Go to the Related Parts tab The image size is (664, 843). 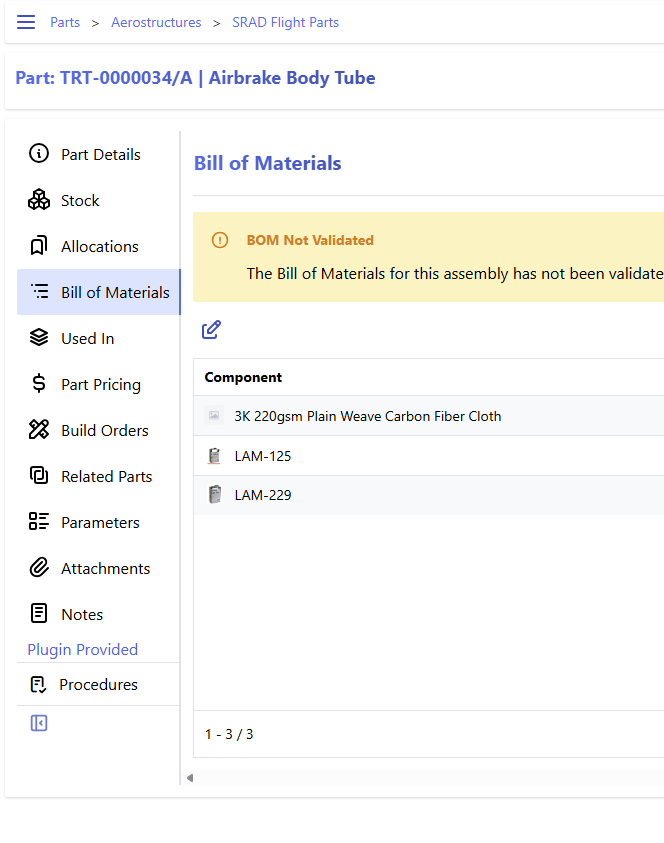pos(98,476)
